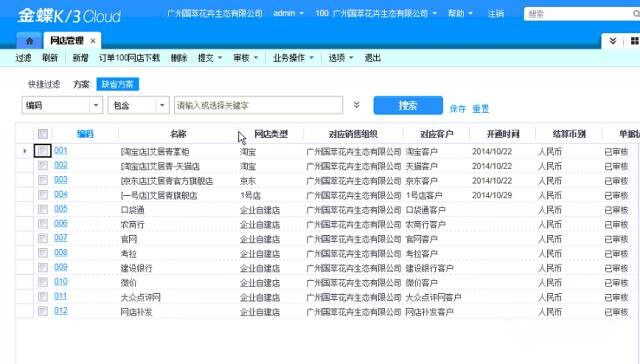Select the 缺省方案 scheme
The width and height of the screenshot is (640, 364).
[x=118, y=84]
